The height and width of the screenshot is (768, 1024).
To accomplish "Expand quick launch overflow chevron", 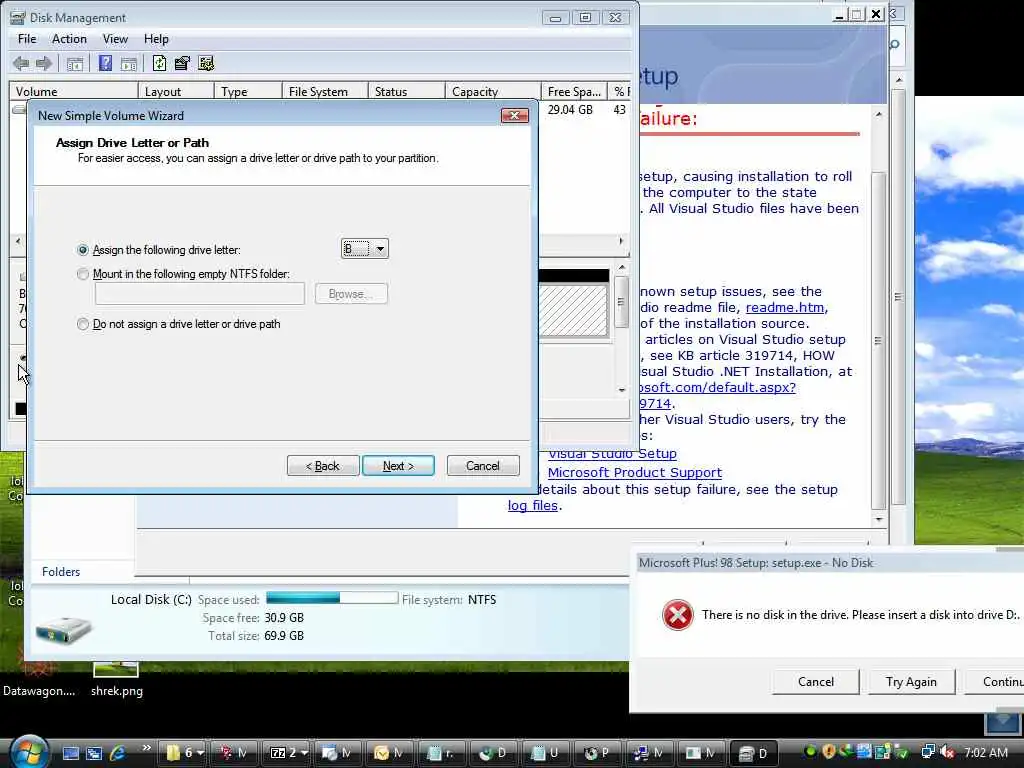I will tap(146, 748).
